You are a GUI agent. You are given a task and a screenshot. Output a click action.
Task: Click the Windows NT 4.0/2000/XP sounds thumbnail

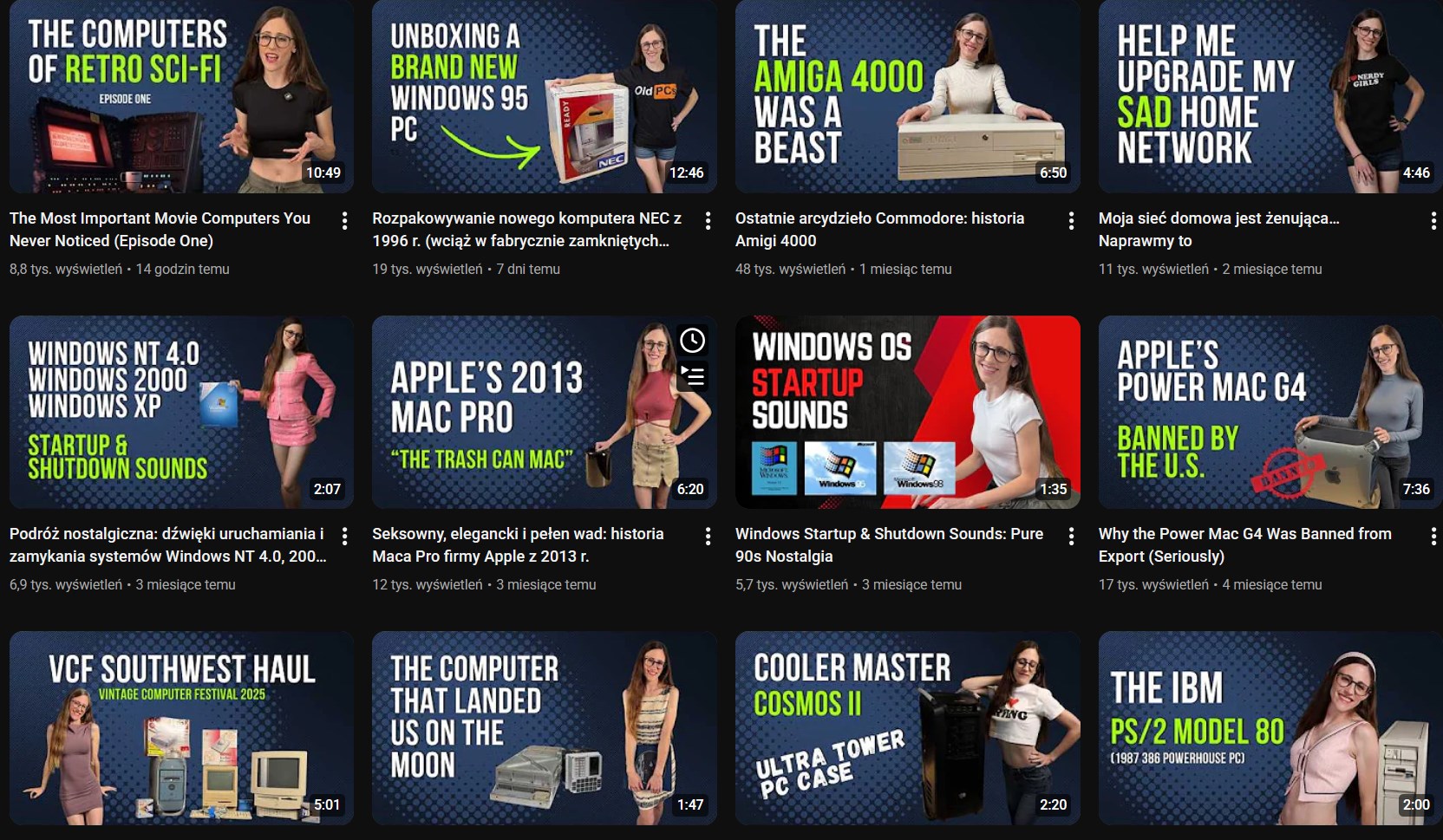pyautogui.click(x=181, y=412)
